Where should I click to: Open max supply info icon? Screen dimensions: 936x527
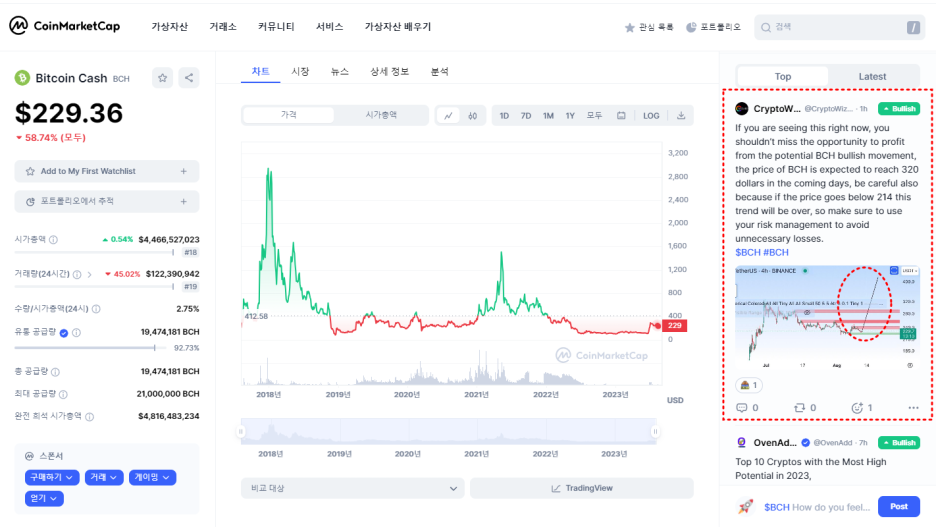63,395
